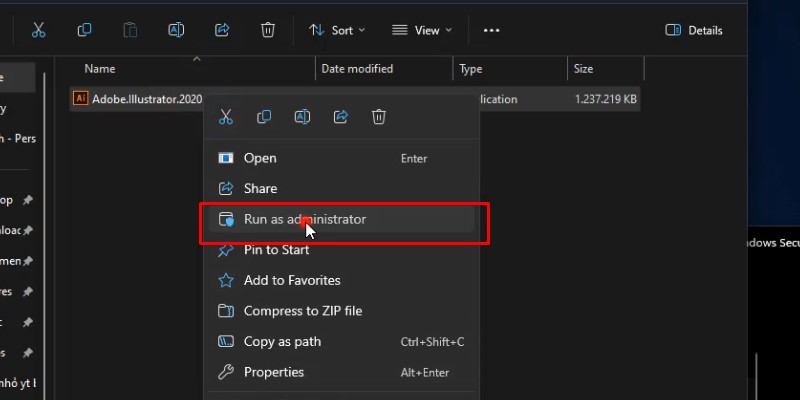Click the Cut scissors icon in the context menu
800x400 pixels.
226,117
